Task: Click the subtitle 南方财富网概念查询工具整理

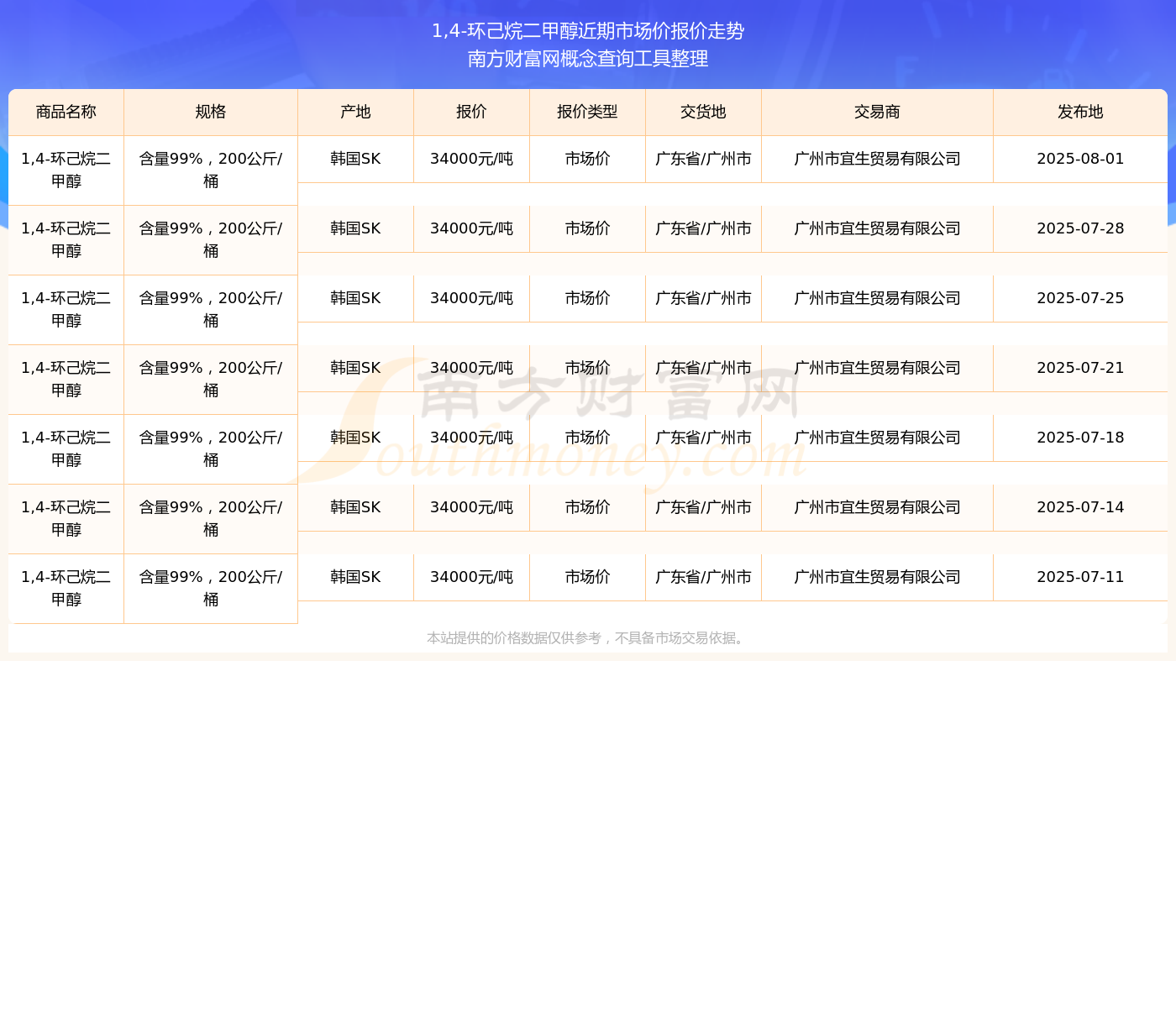Action: [588, 59]
